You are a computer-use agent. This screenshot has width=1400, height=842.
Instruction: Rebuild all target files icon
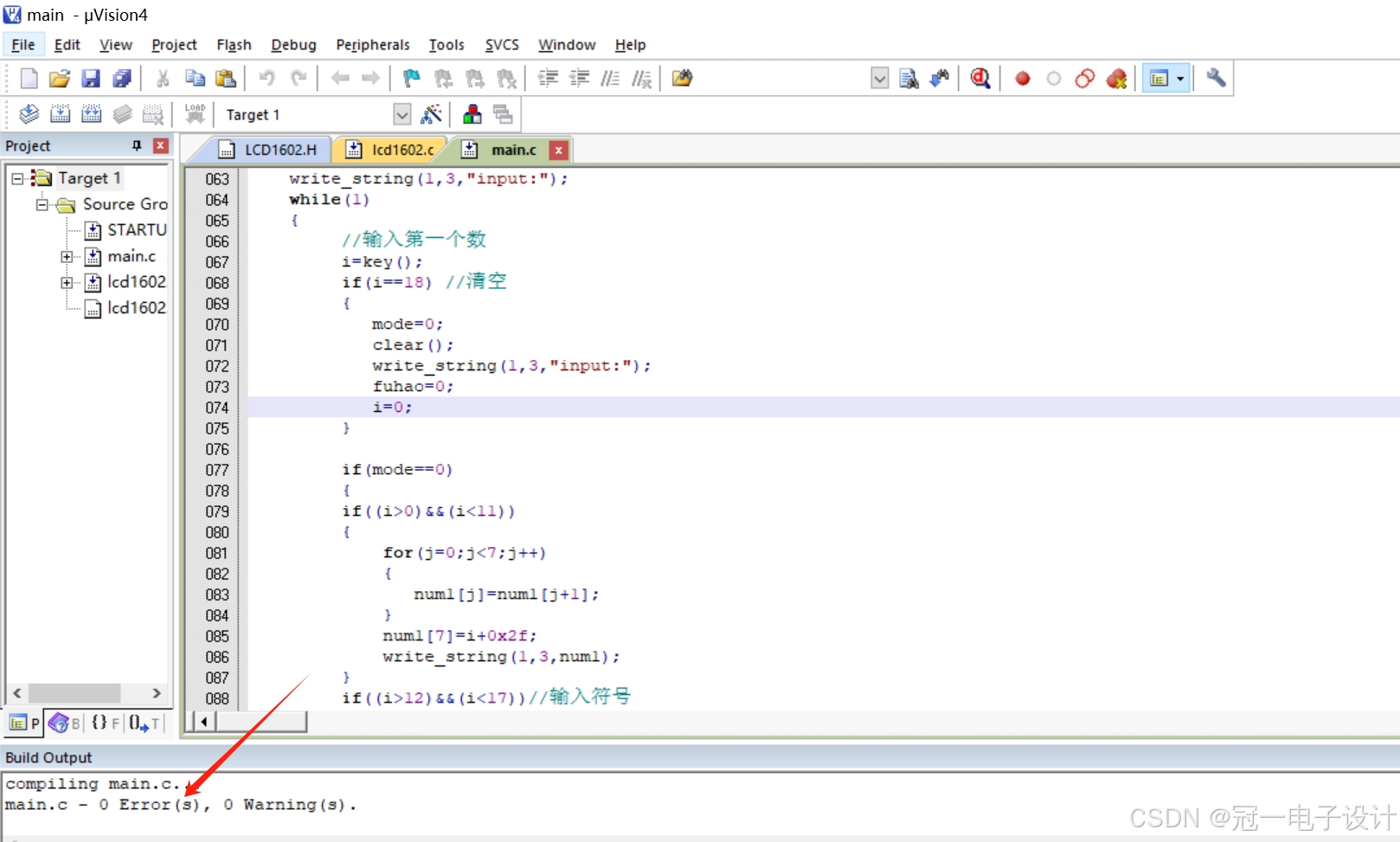[91, 114]
